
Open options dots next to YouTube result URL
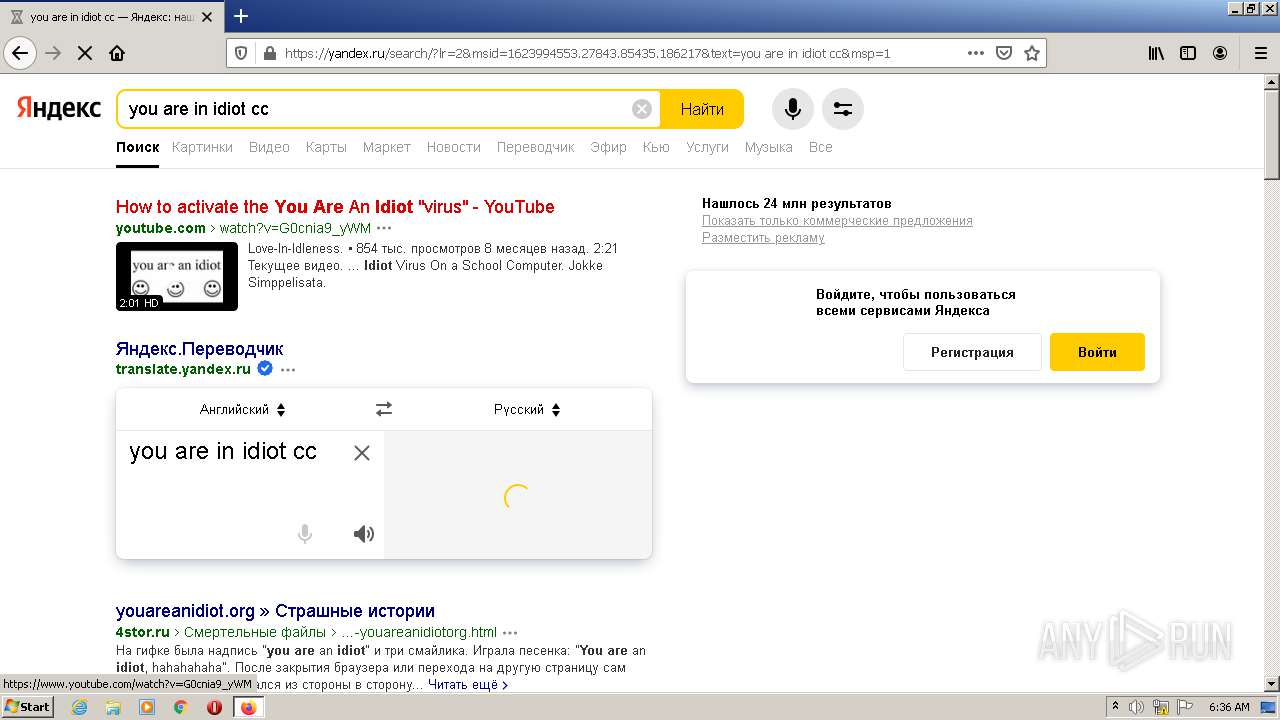(384, 228)
